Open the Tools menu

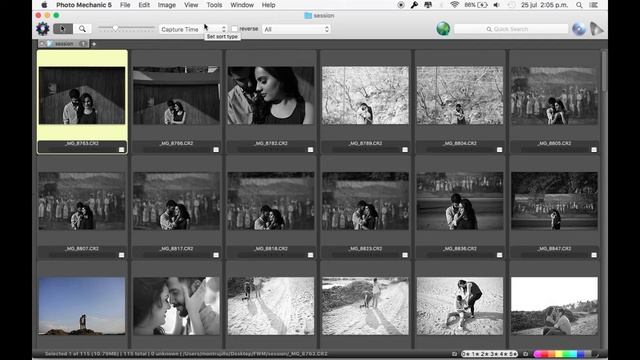(214, 5)
